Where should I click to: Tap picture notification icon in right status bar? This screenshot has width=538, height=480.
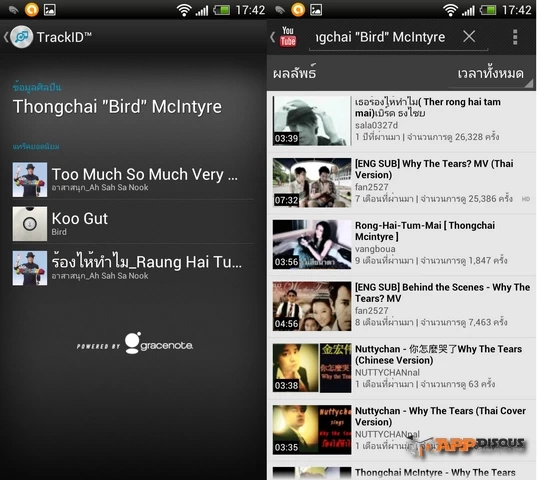(x=316, y=10)
